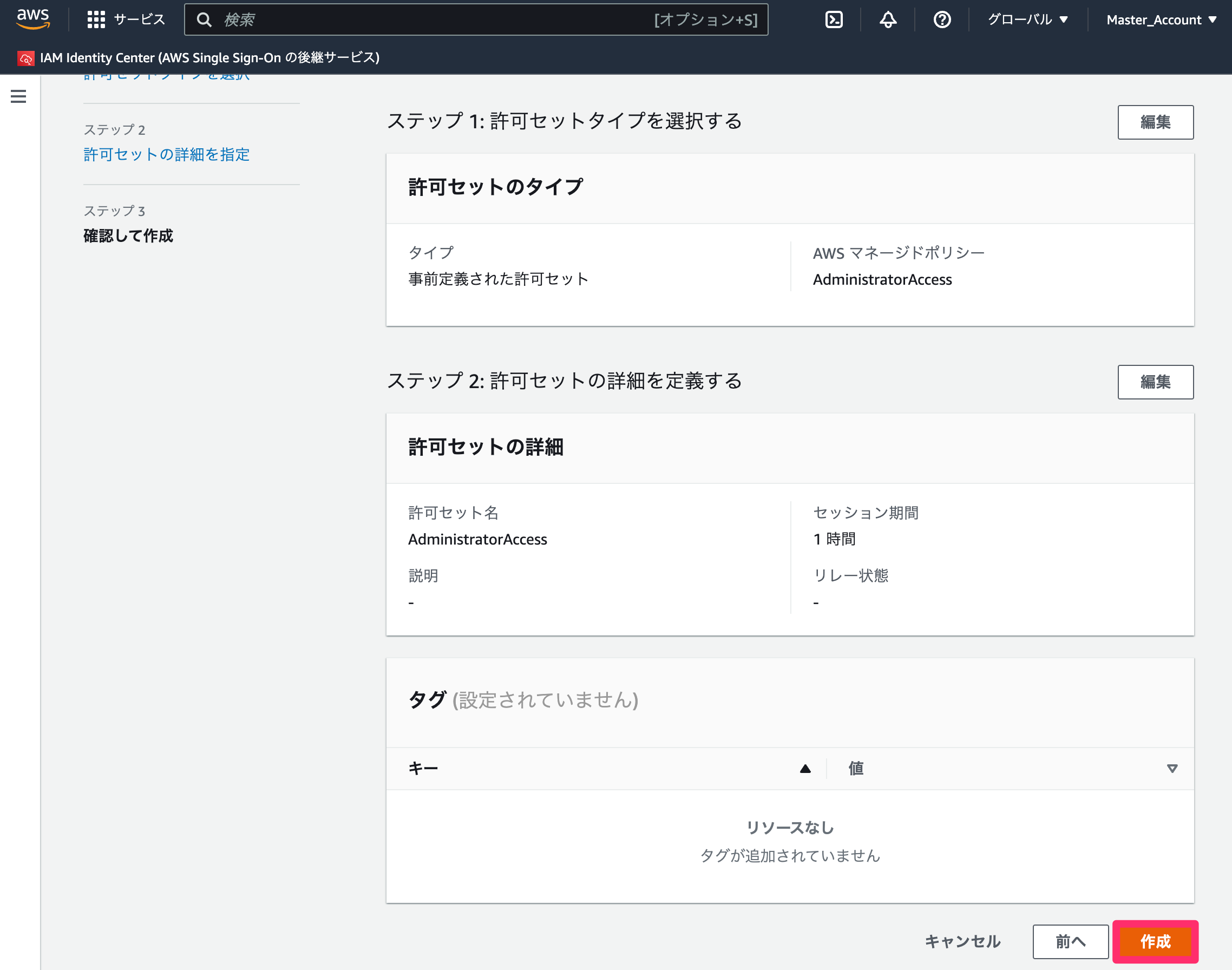The width and height of the screenshot is (1232, 970).
Task: Open the Master_Account account menu
Action: point(1161,20)
